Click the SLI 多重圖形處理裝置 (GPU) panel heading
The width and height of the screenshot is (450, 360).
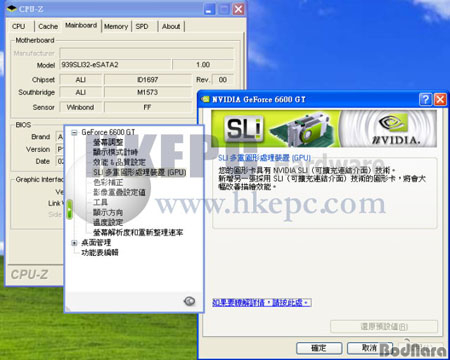[x=264, y=158]
